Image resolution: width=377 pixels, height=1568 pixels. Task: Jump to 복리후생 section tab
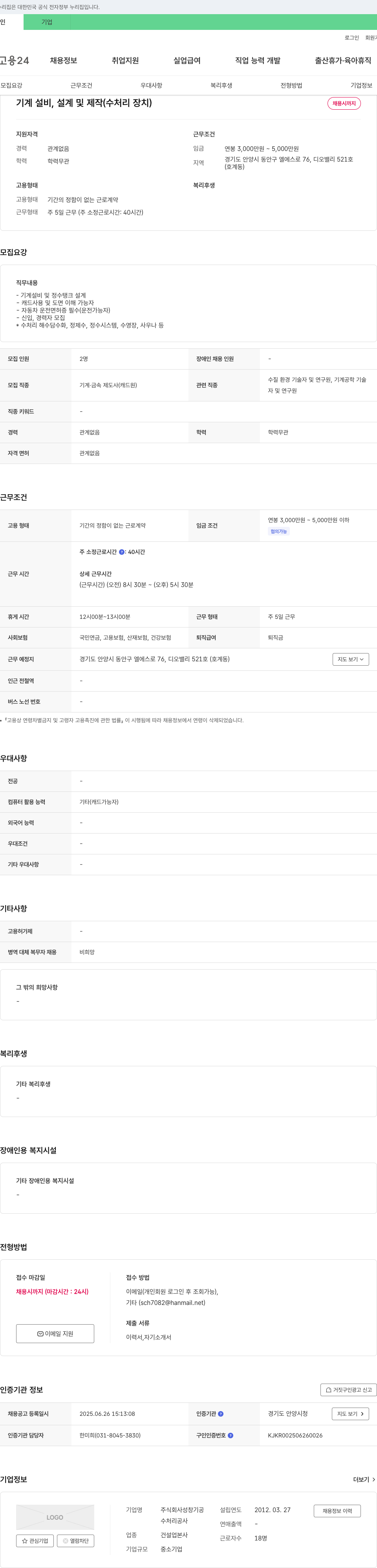click(x=221, y=85)
